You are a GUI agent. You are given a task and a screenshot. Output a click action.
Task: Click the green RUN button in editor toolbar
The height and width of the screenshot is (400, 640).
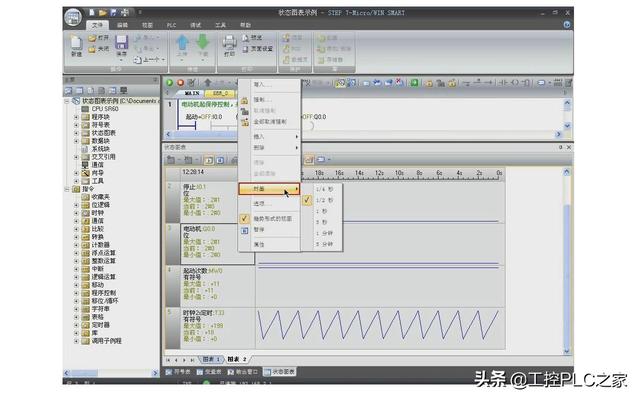(169, 83)
